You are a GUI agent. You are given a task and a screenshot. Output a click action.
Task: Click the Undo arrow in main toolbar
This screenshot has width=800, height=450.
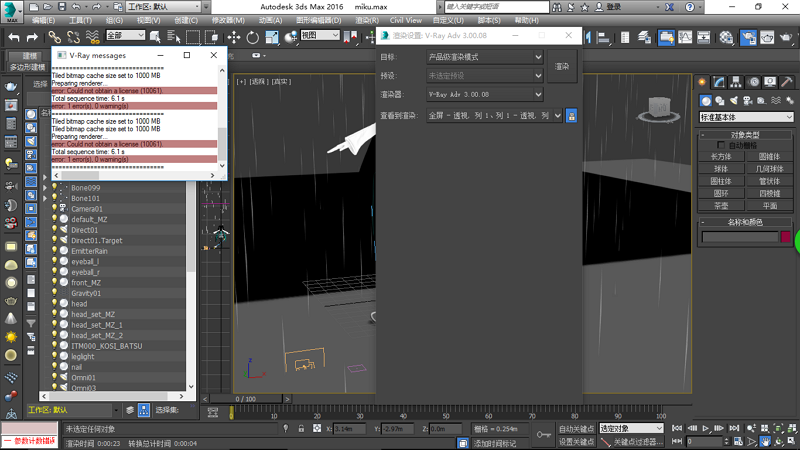click(x=14, y=37)
